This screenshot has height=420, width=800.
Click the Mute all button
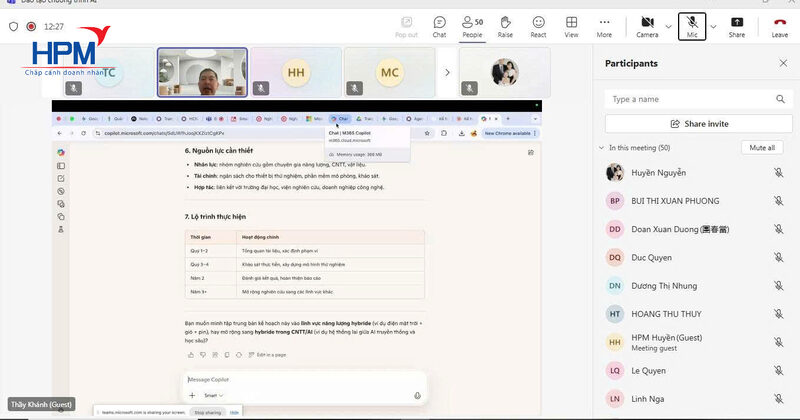coord(762,148)
